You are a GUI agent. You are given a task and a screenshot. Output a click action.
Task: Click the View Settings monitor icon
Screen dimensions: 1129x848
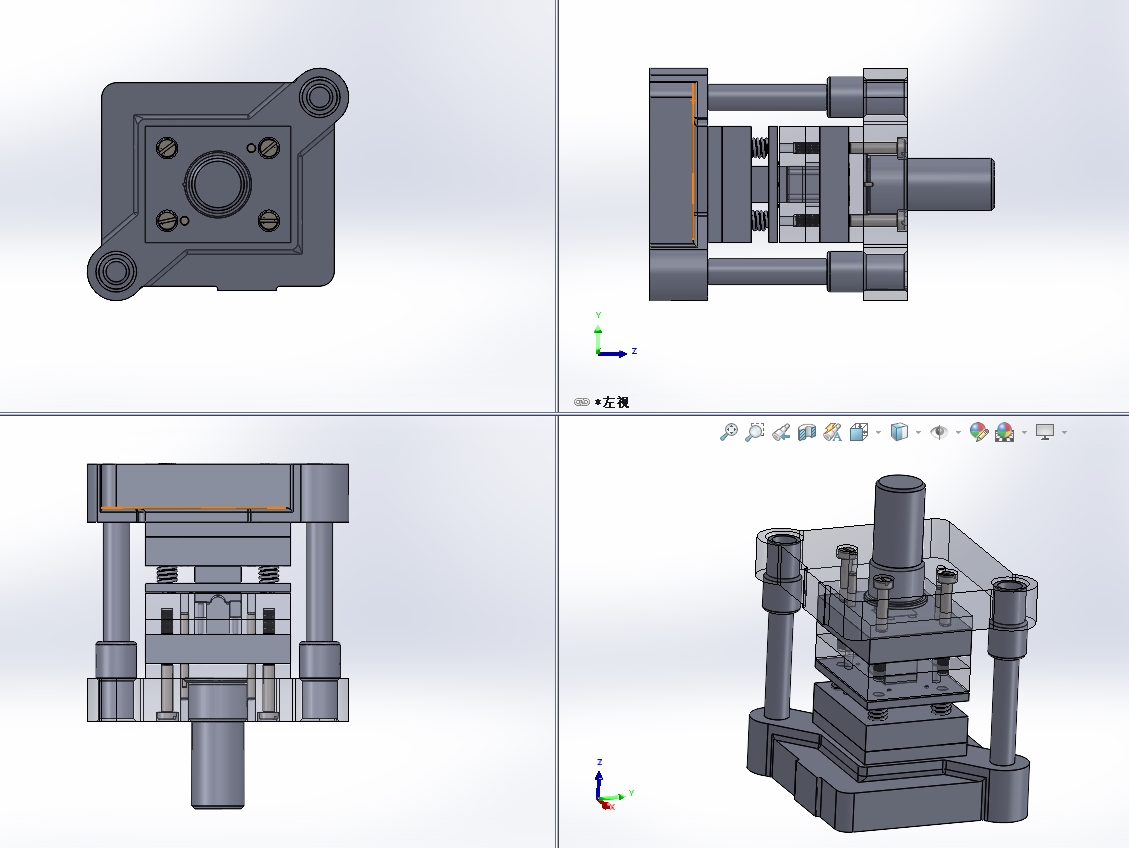pyautogui.click(x=1045, y=432)
